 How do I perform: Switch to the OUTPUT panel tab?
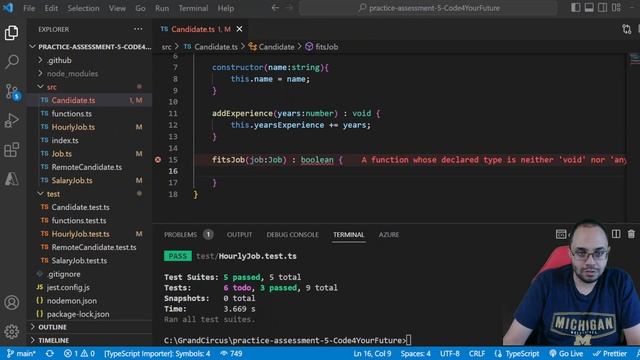click(x=239, y=234)
